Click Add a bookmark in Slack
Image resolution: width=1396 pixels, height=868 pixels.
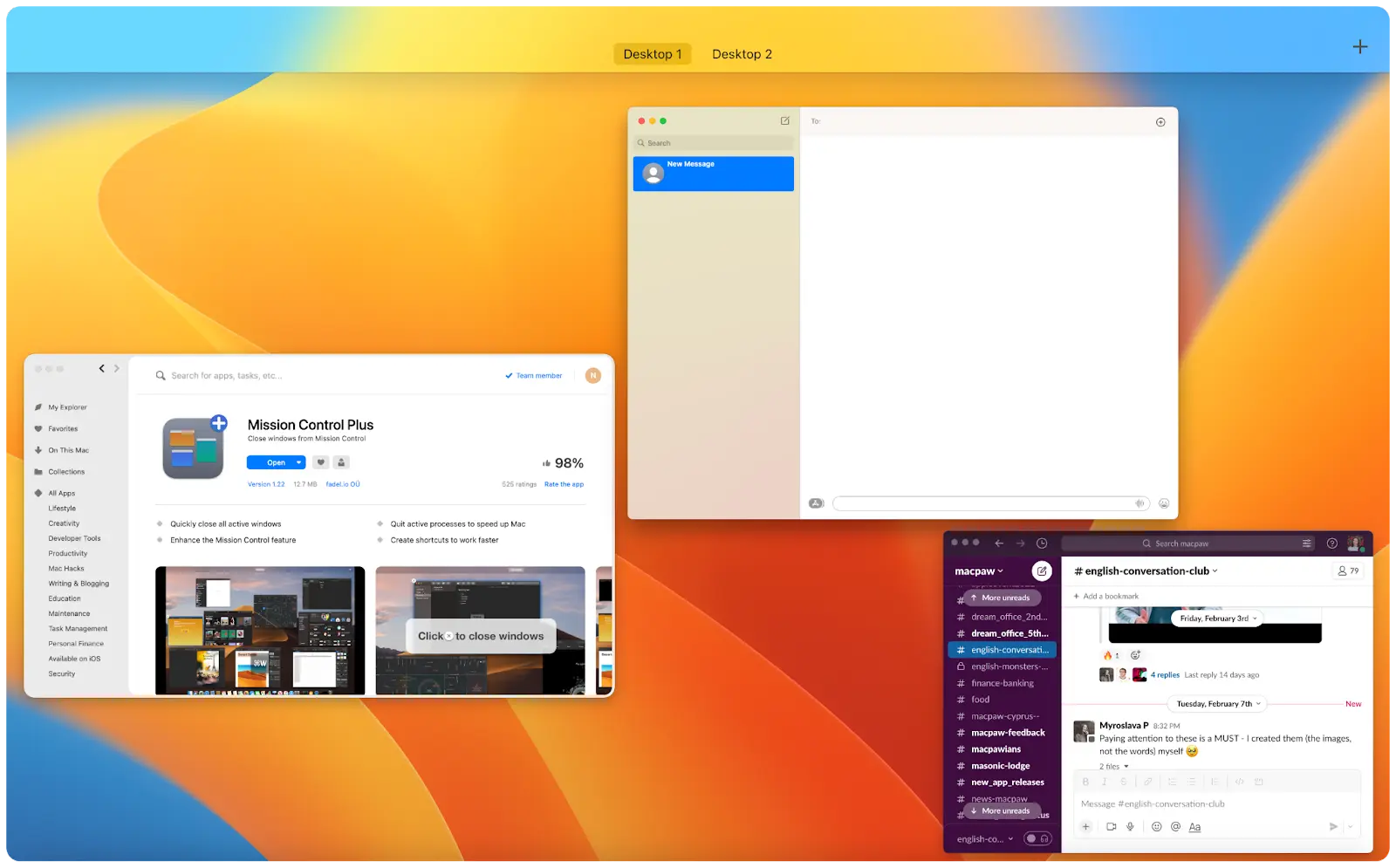[1105, 597]
